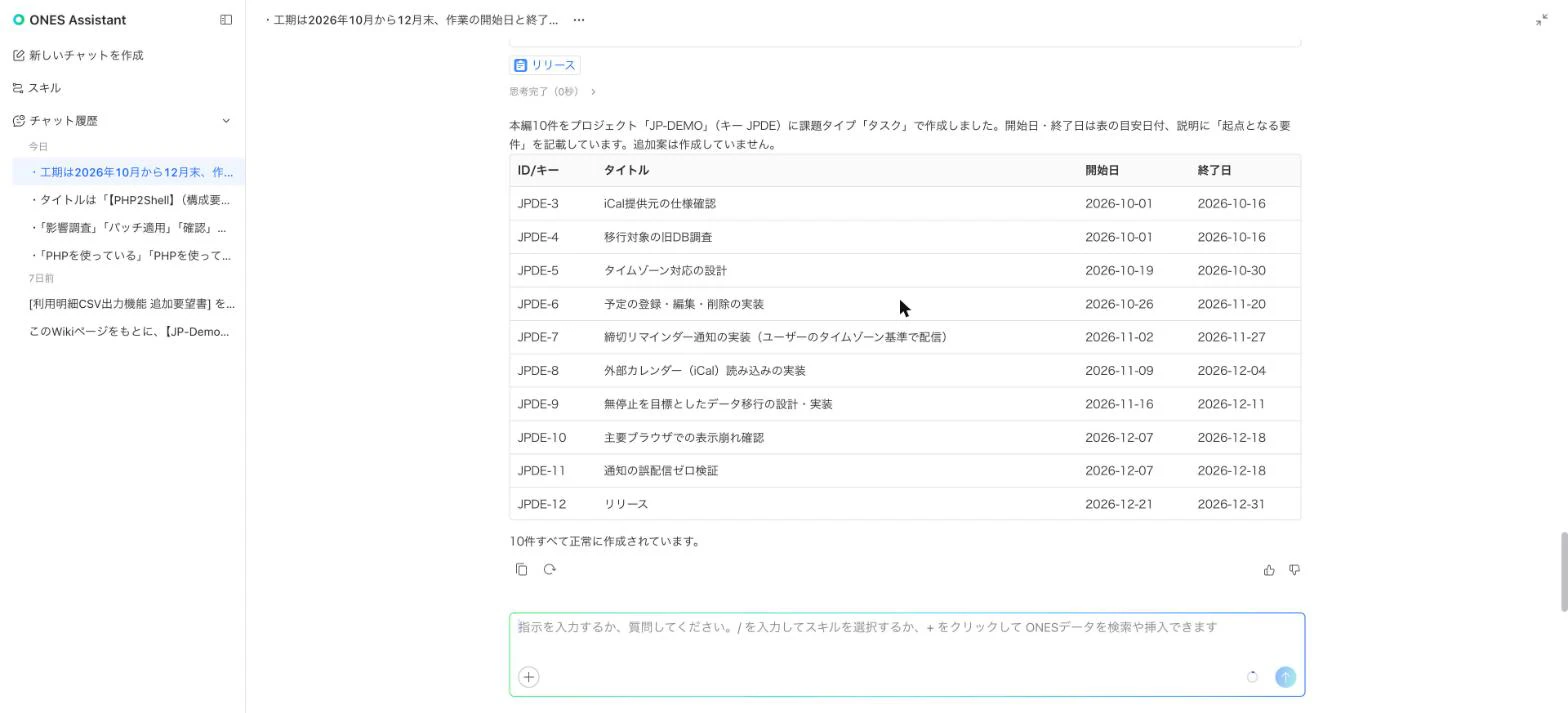Open chat 「影響調査」「パッチ適用」 in history
This screenshot has width=1568, height=713.
(129, 228)
